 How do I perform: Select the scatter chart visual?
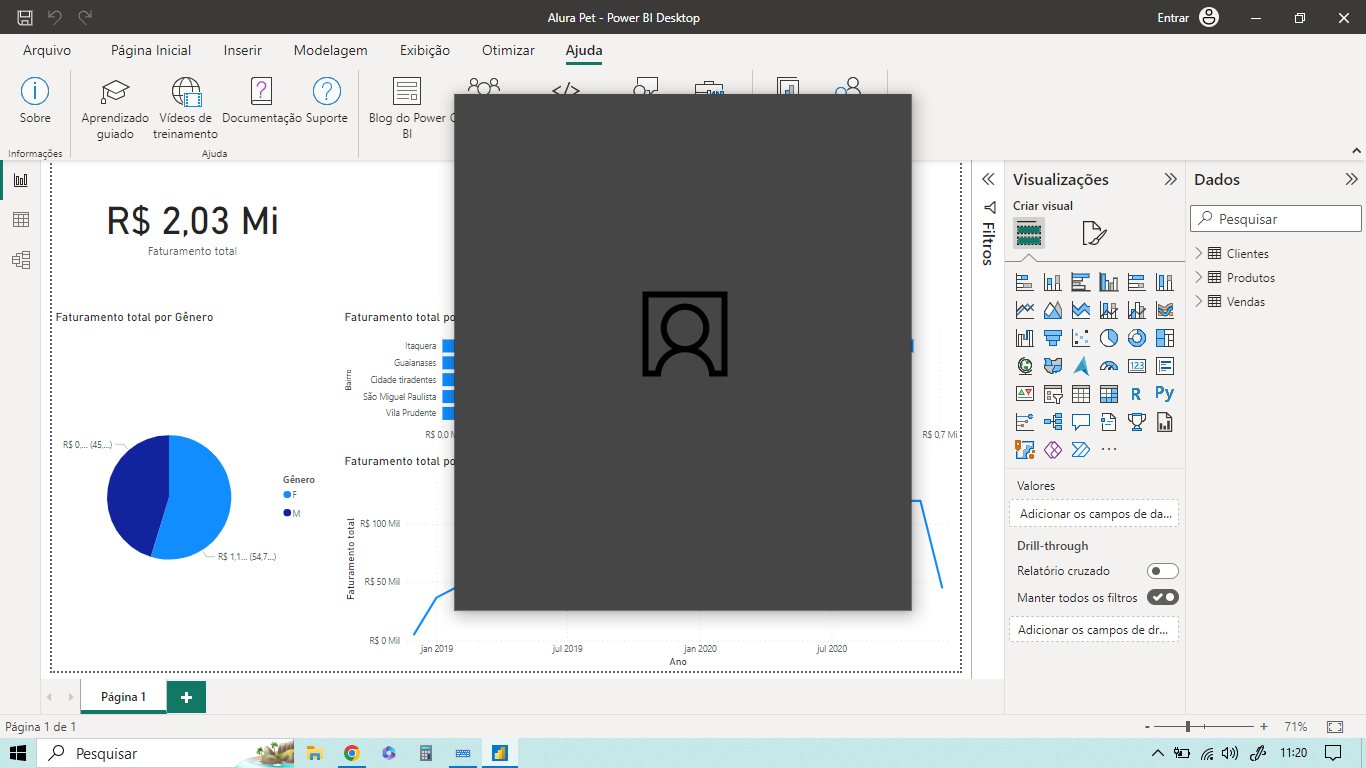pos(1080,338)
